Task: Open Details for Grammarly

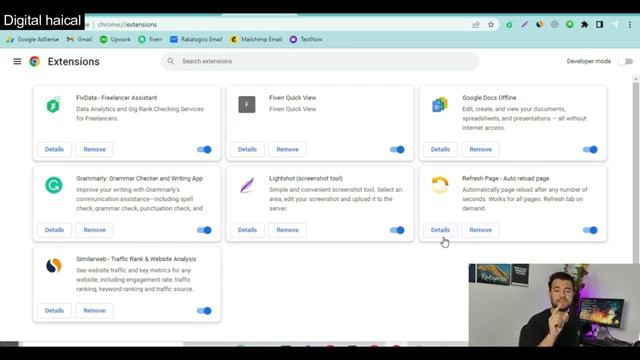Action: click(x=54, y=230)
